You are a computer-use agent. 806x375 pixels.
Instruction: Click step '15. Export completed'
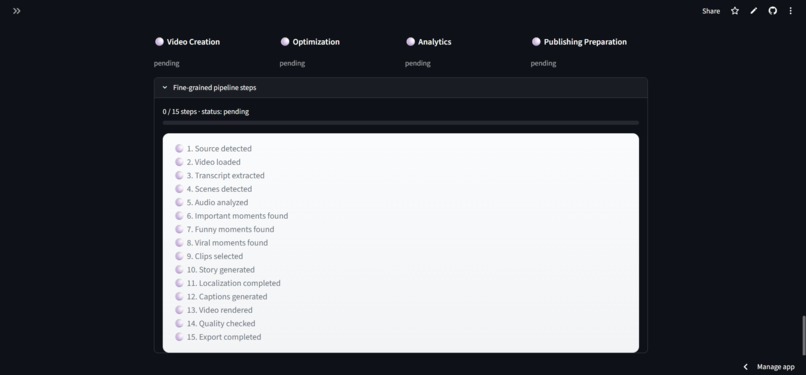(224, 337)
